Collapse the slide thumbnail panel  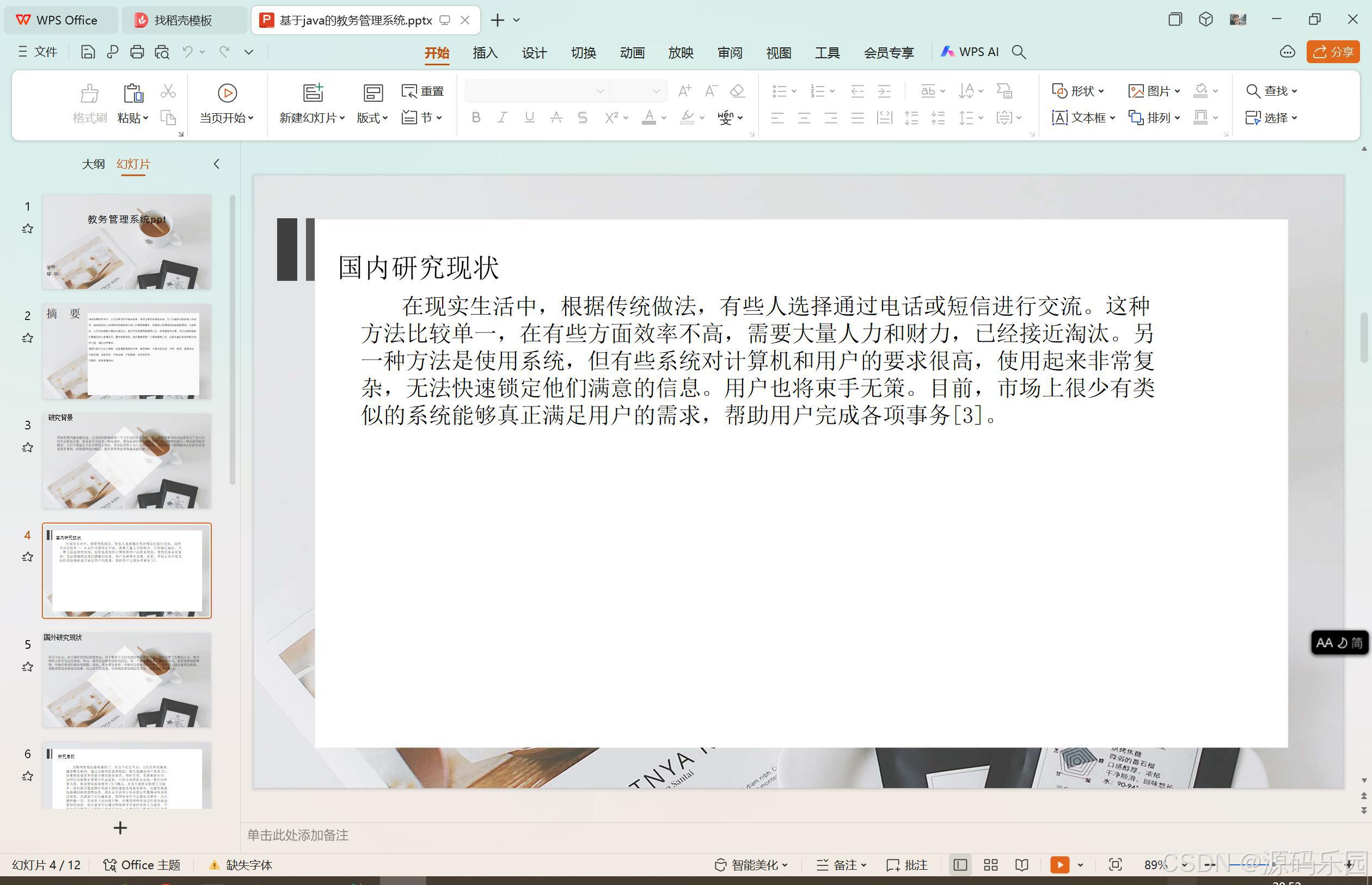217,164
